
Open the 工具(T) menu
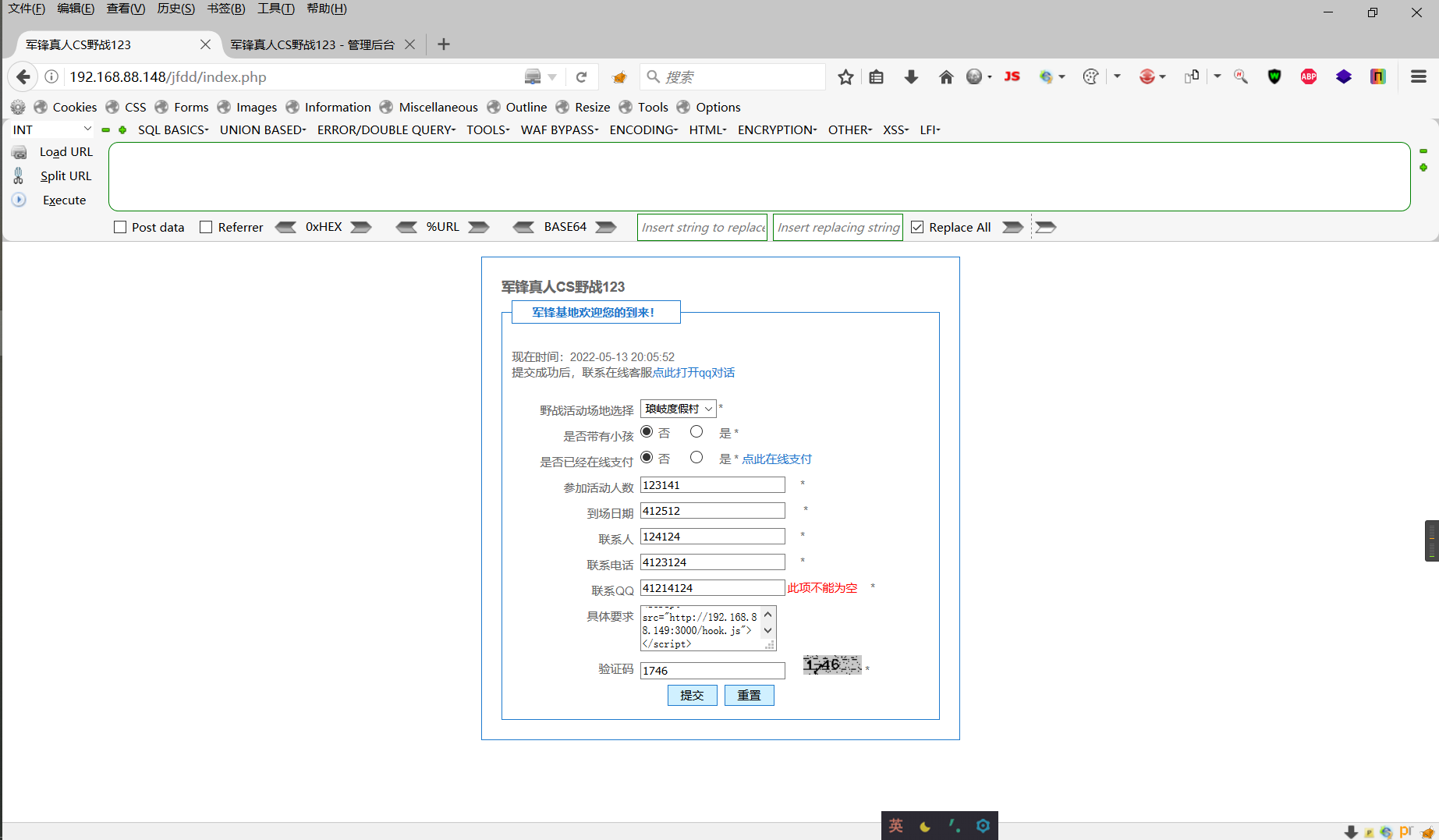tap(275, 9)
